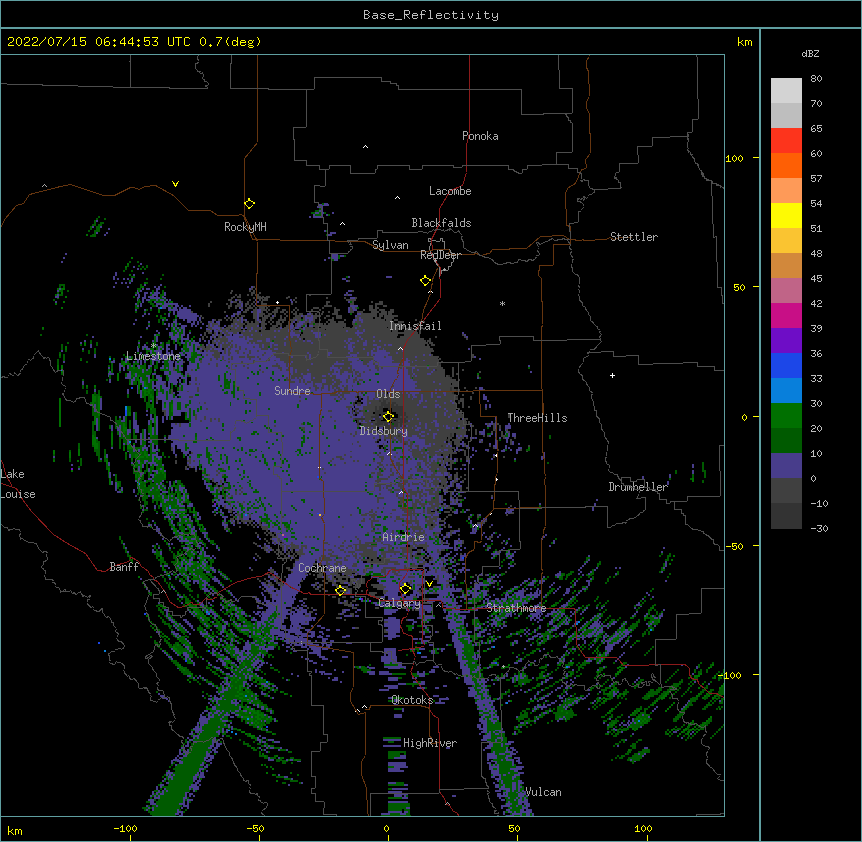The height and width of the screenshot is (842, 862).
Task: Click the 42 dBZ magenta legend swatch
Action: click(786, 315)
